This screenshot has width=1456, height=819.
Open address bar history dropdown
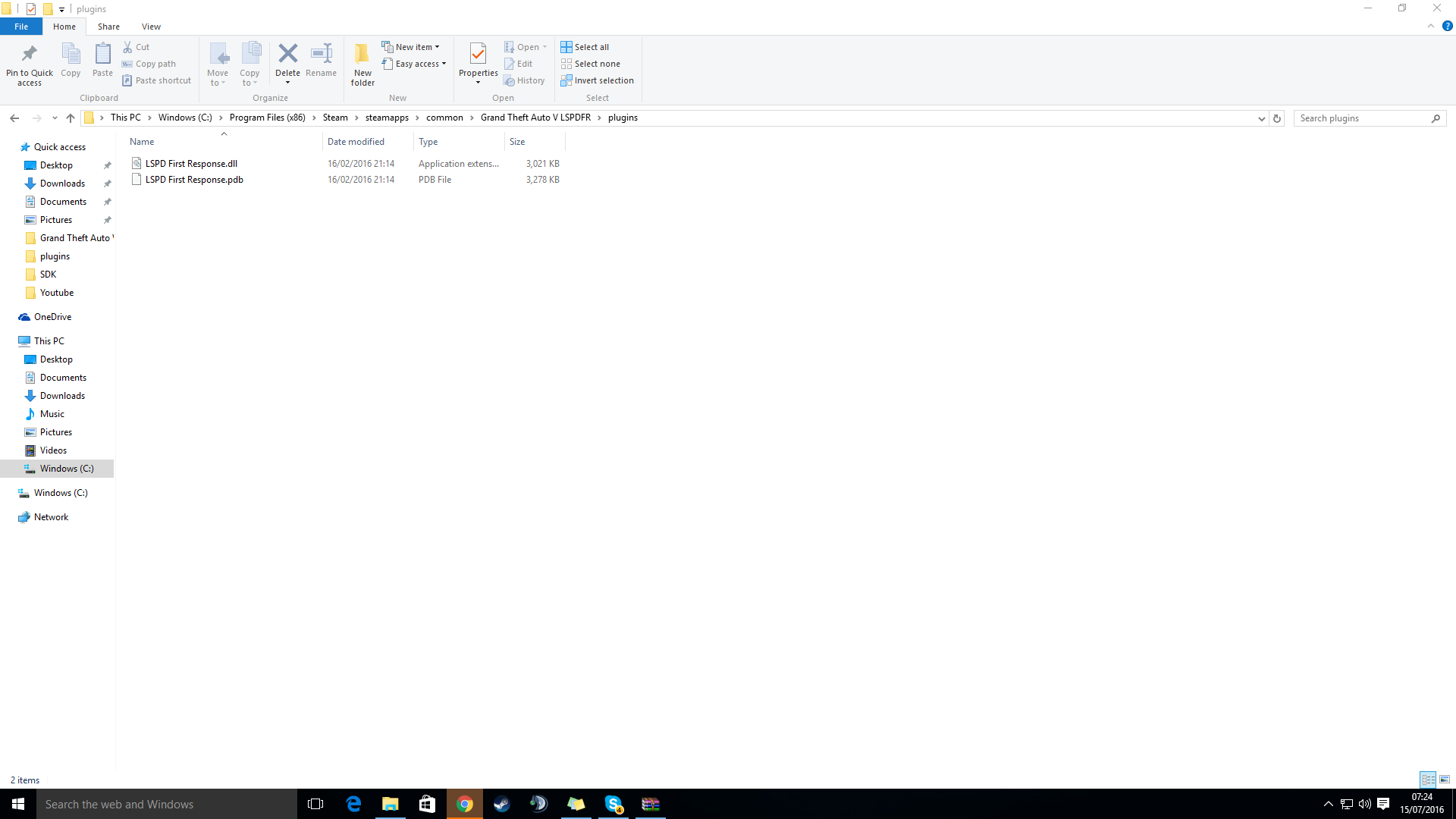(x=1262, y=118)
